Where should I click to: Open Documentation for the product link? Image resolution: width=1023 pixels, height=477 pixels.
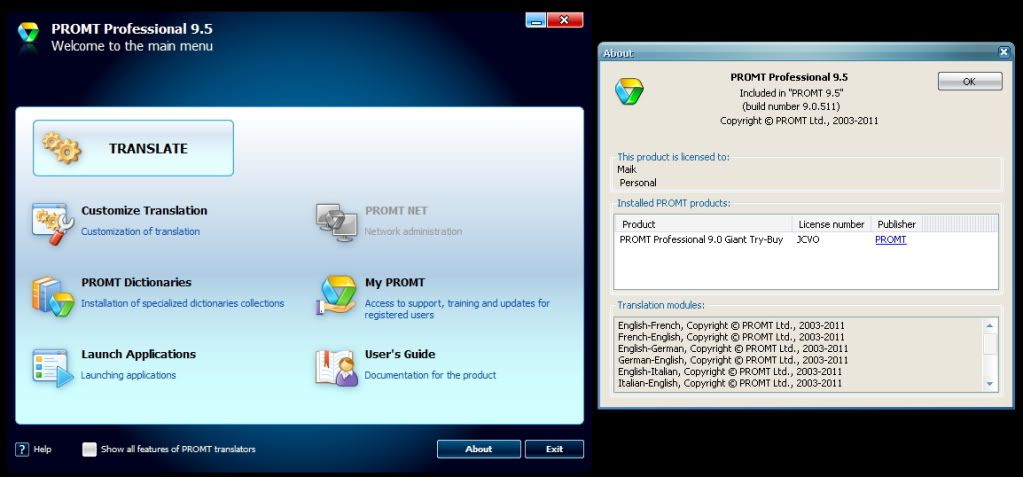coord(430,375)
